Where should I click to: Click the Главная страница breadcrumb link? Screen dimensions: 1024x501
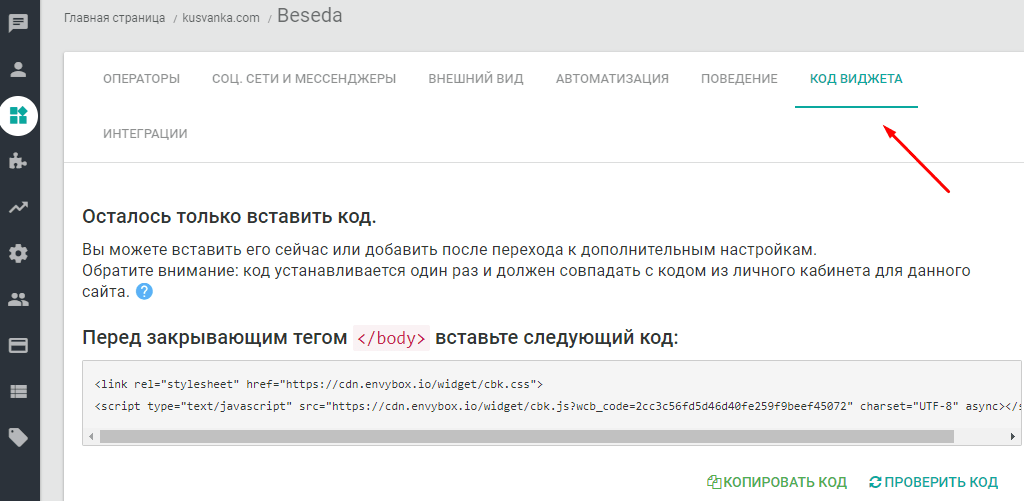pyautogui.click(x=112, y=17)
